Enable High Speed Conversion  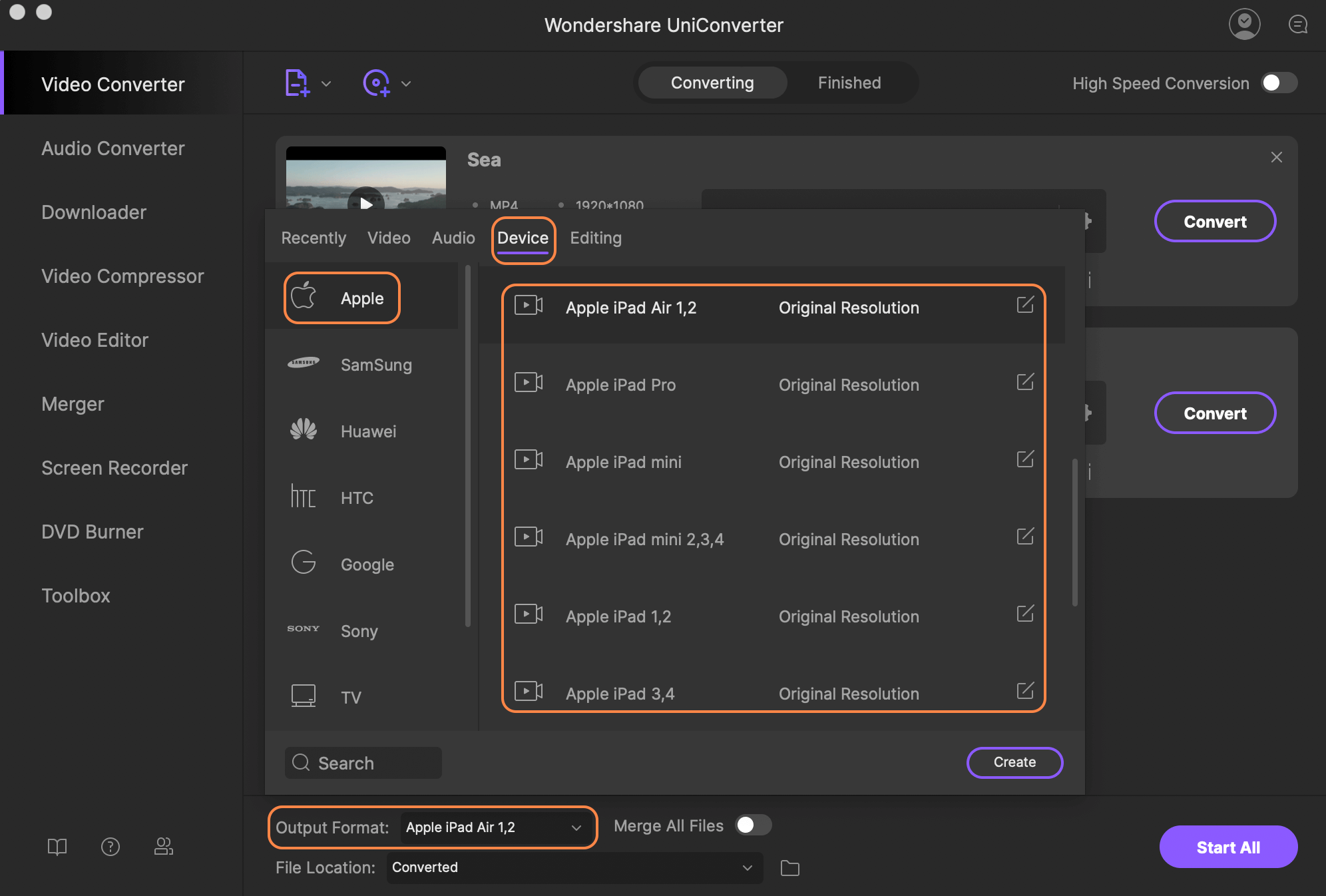(x=1278, y=83)
